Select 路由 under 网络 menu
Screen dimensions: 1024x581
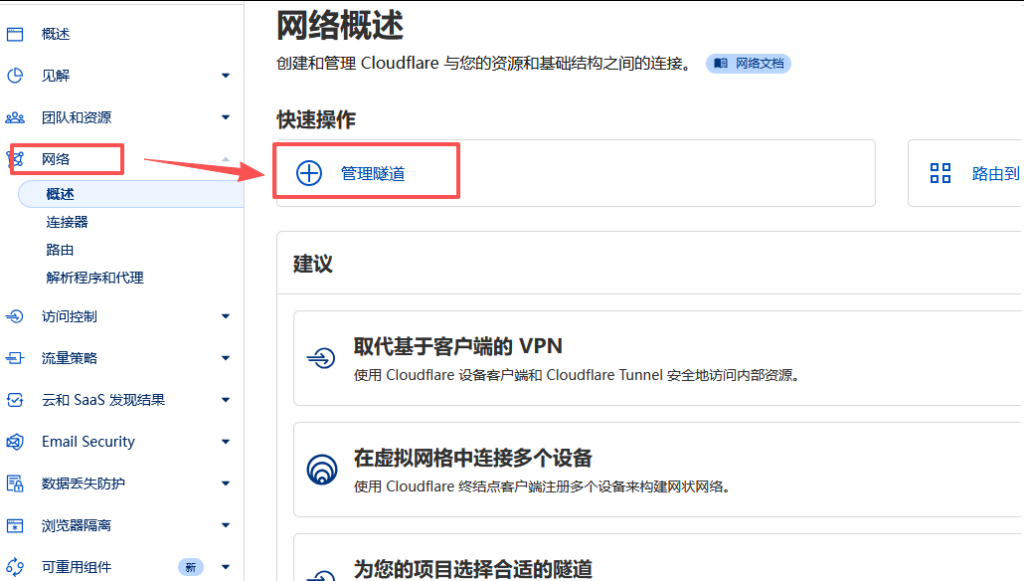pyautogui.click(x=60, y=250)
